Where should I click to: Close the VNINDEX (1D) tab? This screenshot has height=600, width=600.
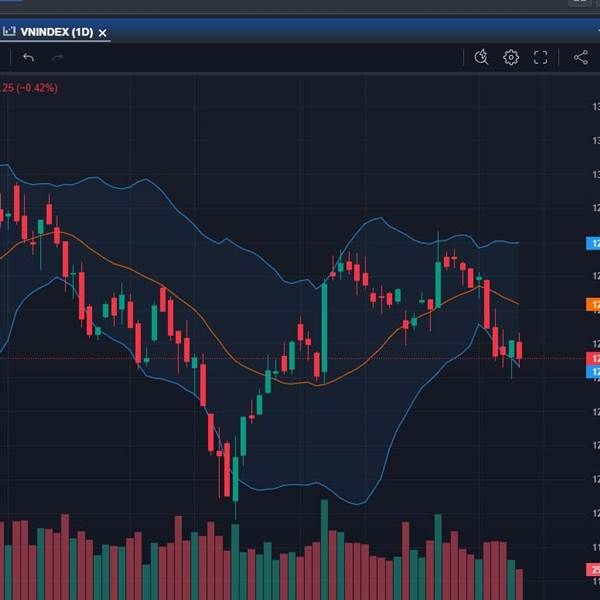[x=103, y=33]
